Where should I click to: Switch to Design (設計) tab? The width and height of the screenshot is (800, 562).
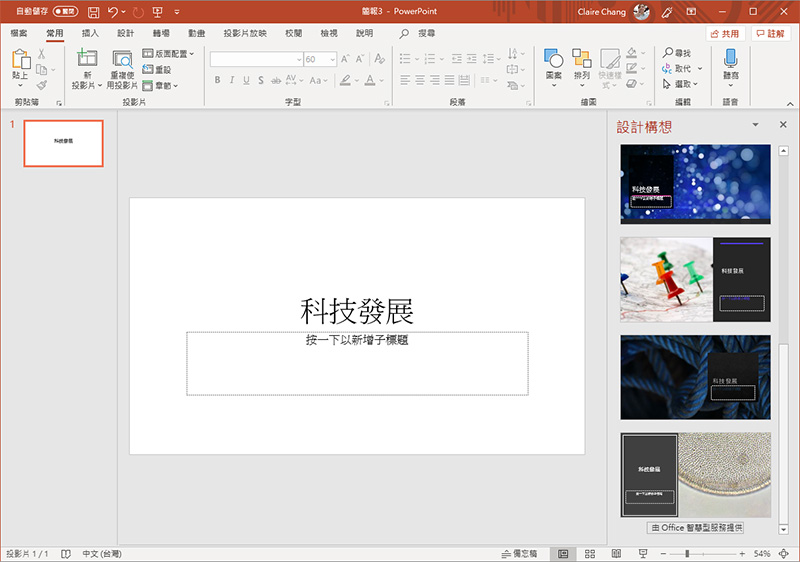tap(126, 34)
